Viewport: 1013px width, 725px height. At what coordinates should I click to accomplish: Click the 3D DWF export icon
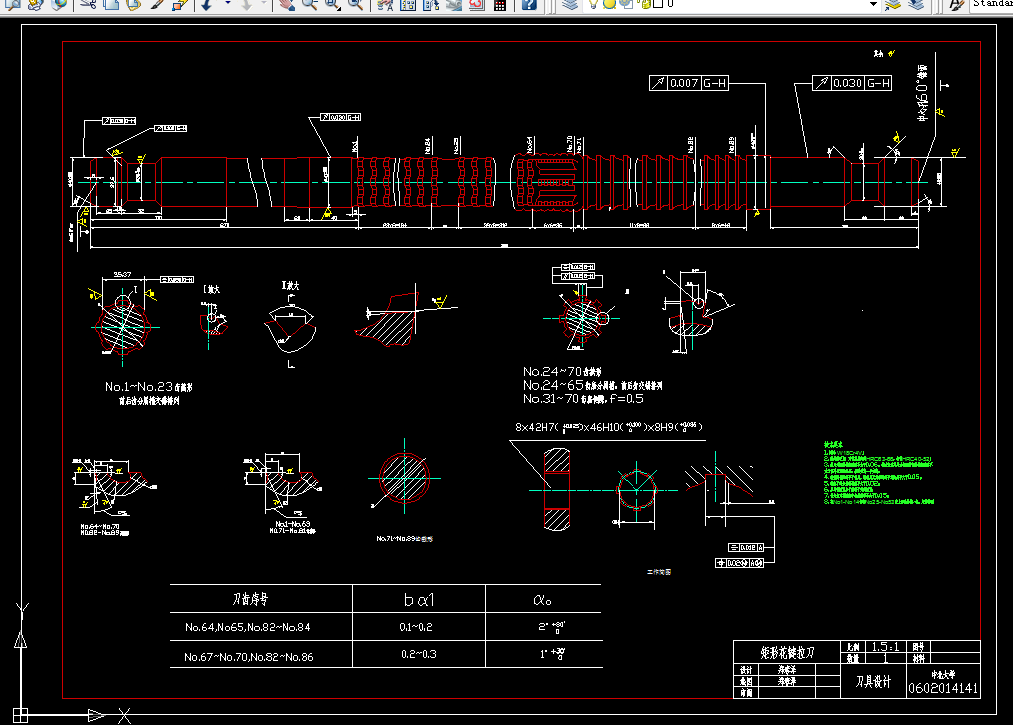[x=59, y=4]
